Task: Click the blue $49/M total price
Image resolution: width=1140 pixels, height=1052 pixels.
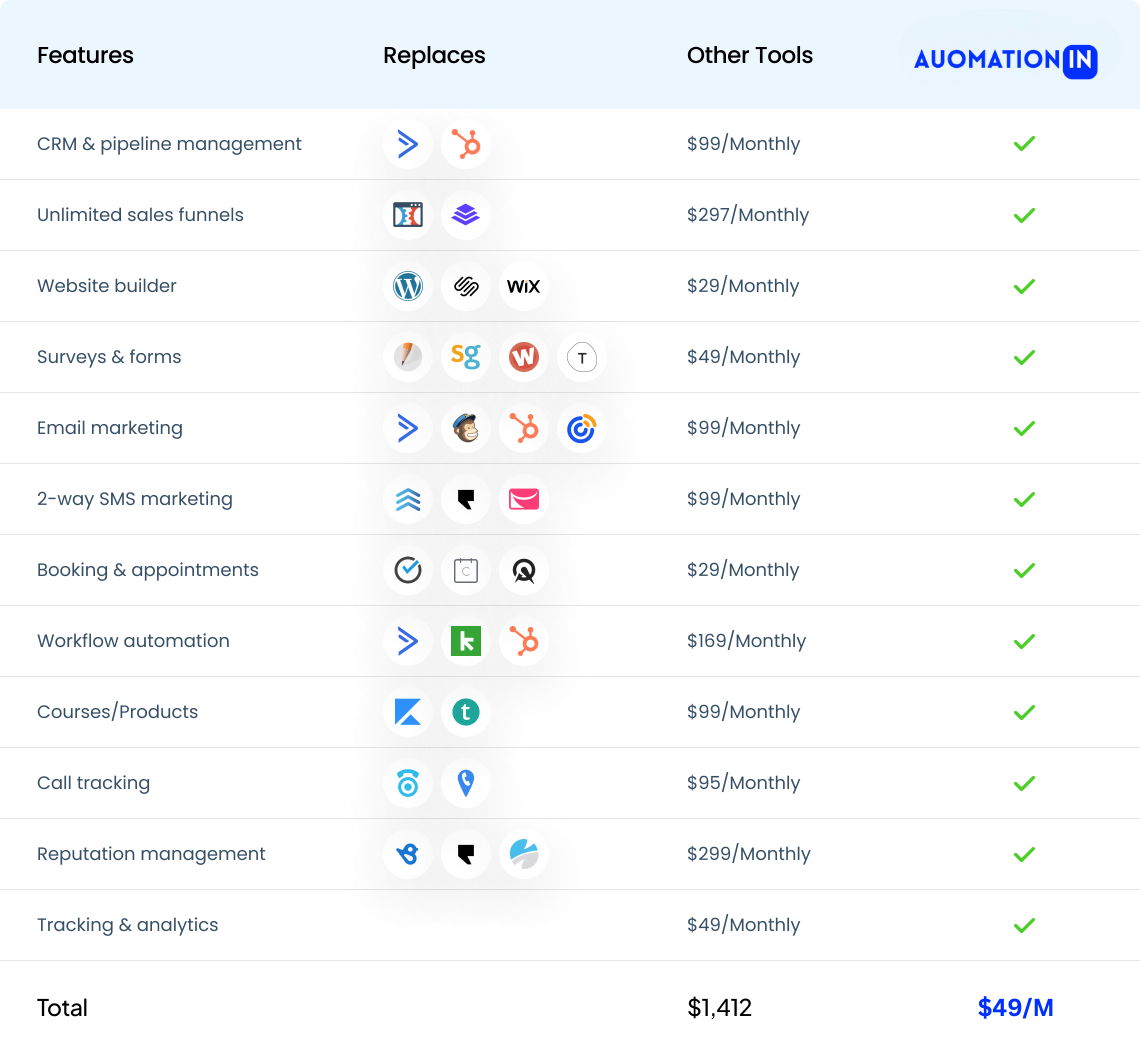Action: coord(1015,1008)
